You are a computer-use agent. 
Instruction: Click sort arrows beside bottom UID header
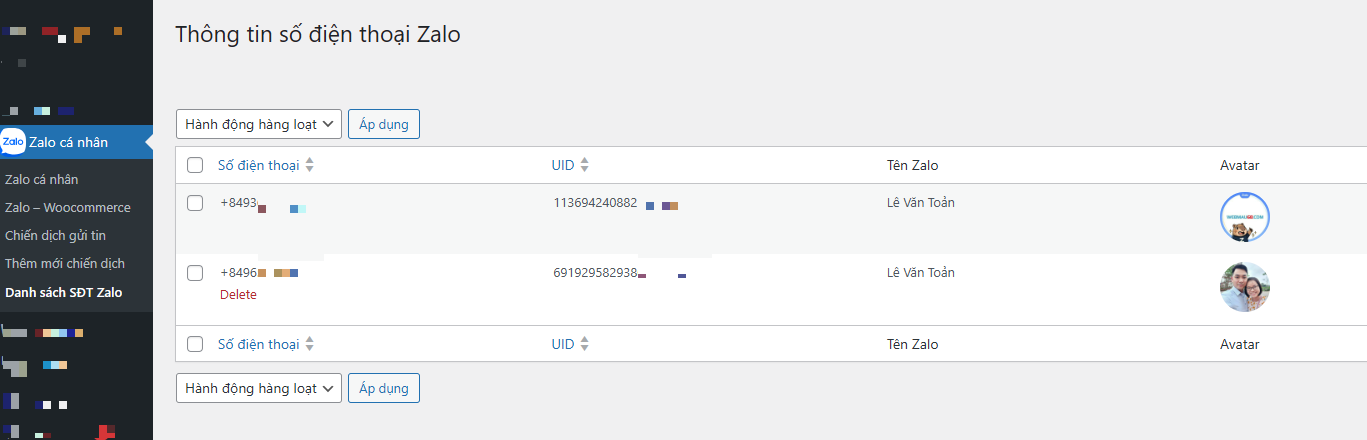click(585, 344)
